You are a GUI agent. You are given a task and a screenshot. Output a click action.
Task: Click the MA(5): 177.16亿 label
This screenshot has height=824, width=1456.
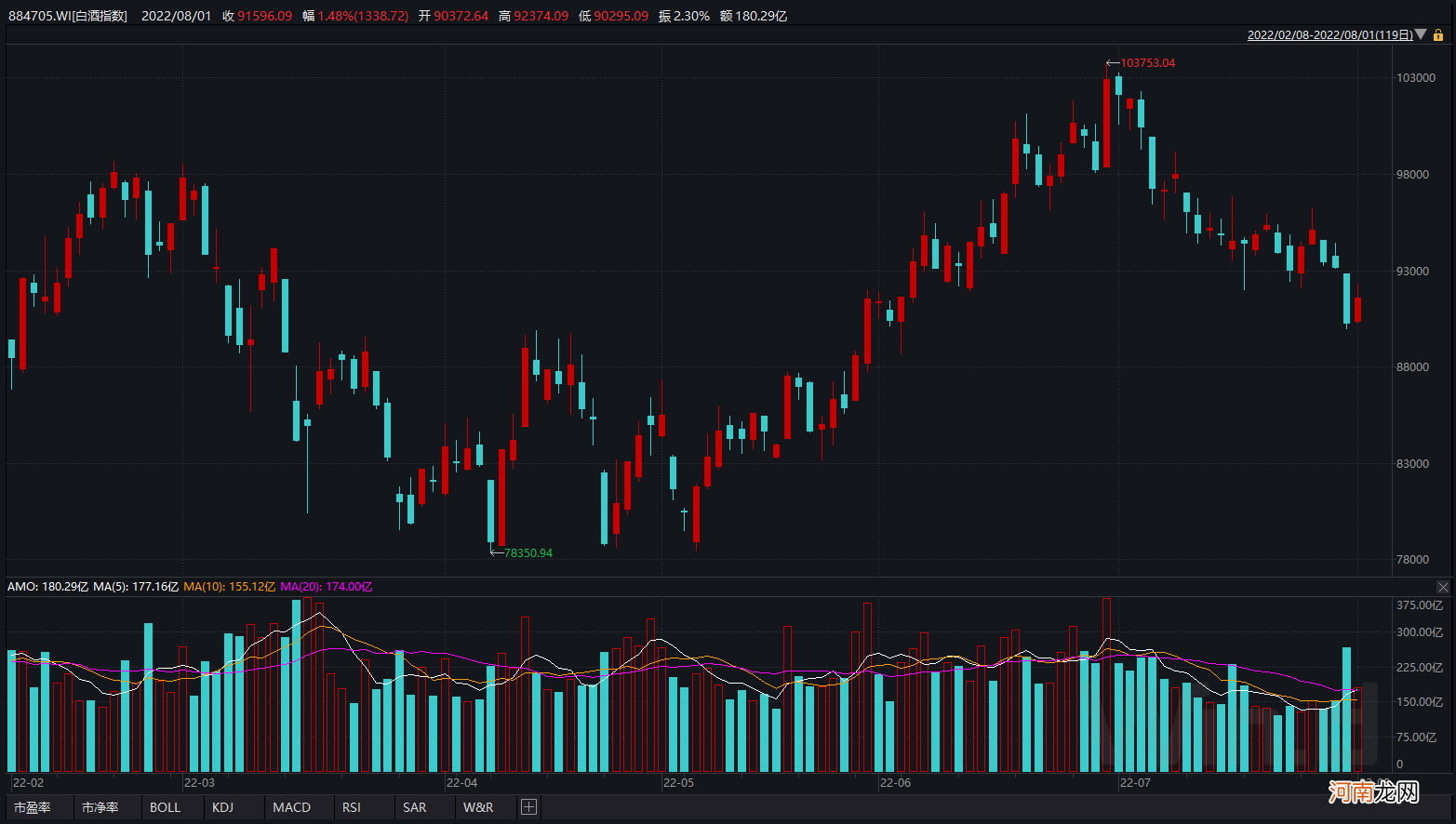pos(136,587)
